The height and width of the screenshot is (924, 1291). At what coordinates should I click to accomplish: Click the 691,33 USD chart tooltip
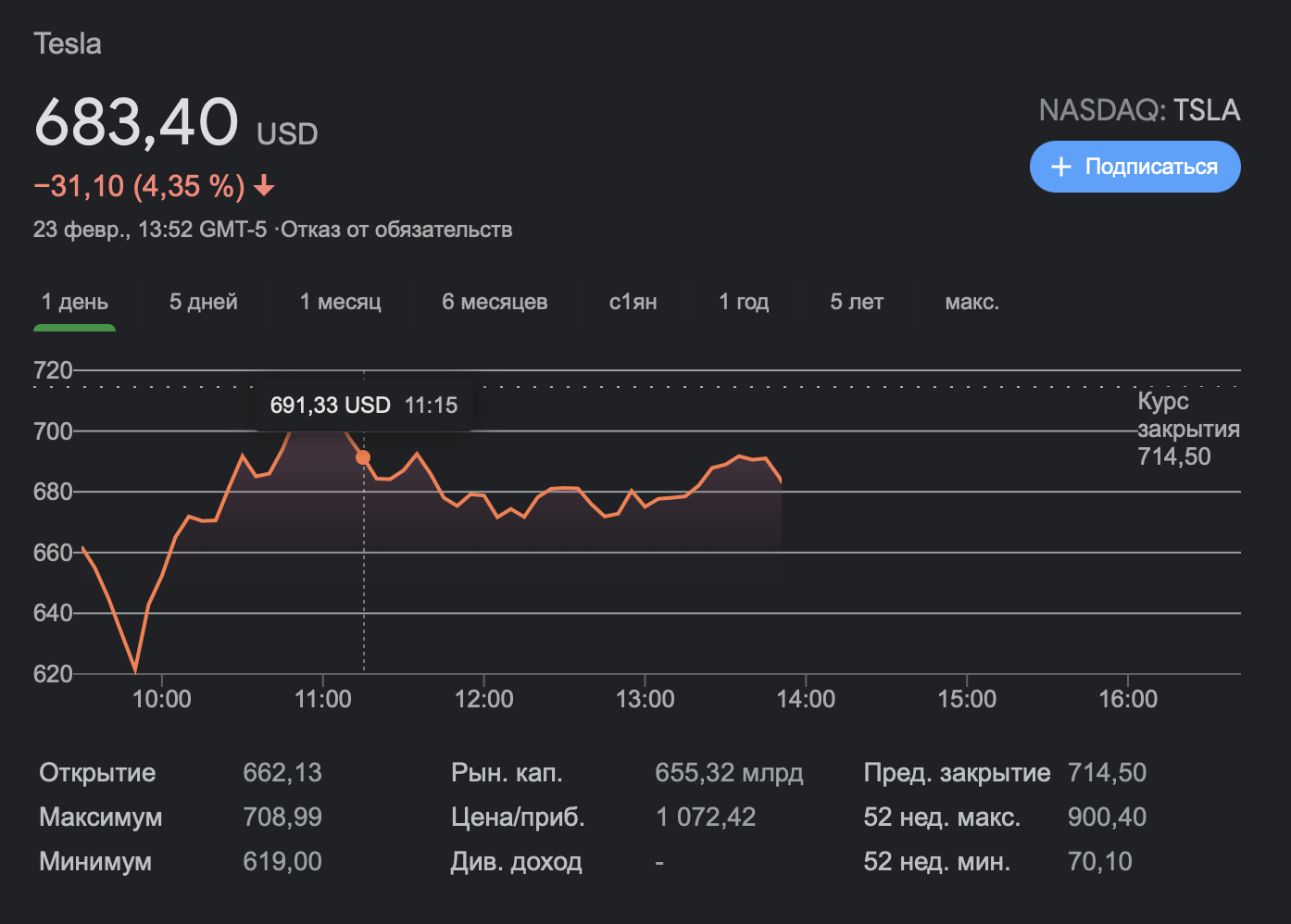coord(363,406)
